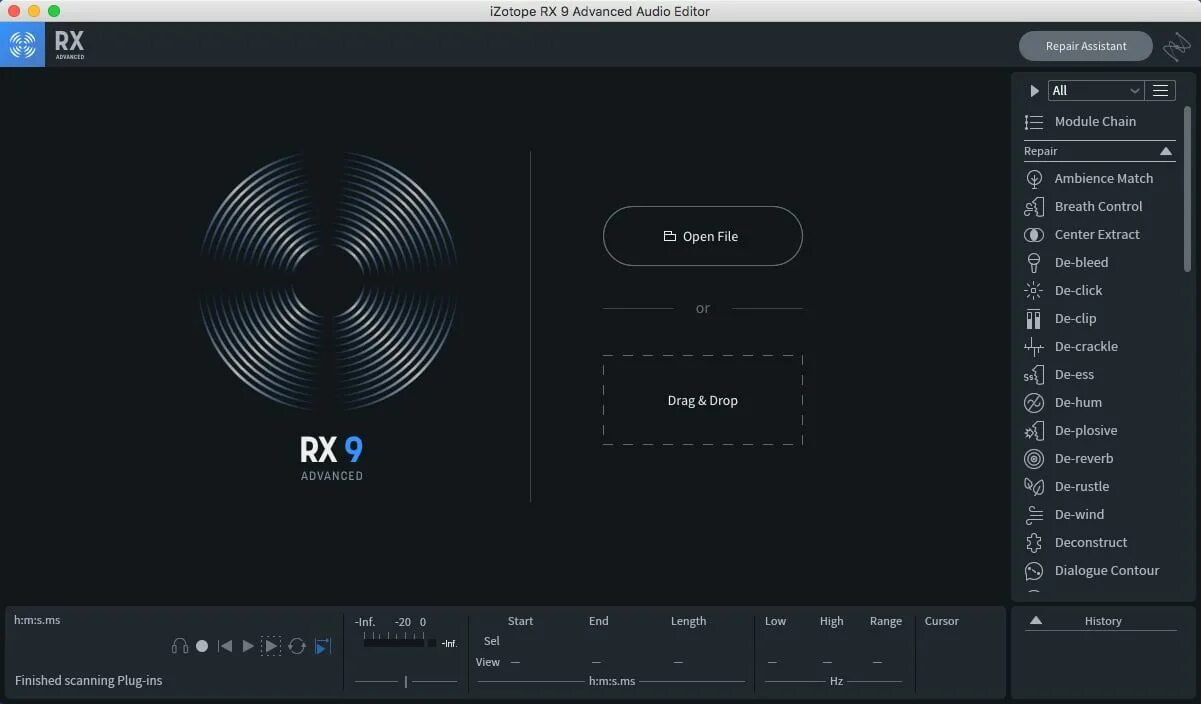The height and width of the screenshot is (704, 1201).
Task: Click the De-bleed microphone icon
Action: [1034, 263]
